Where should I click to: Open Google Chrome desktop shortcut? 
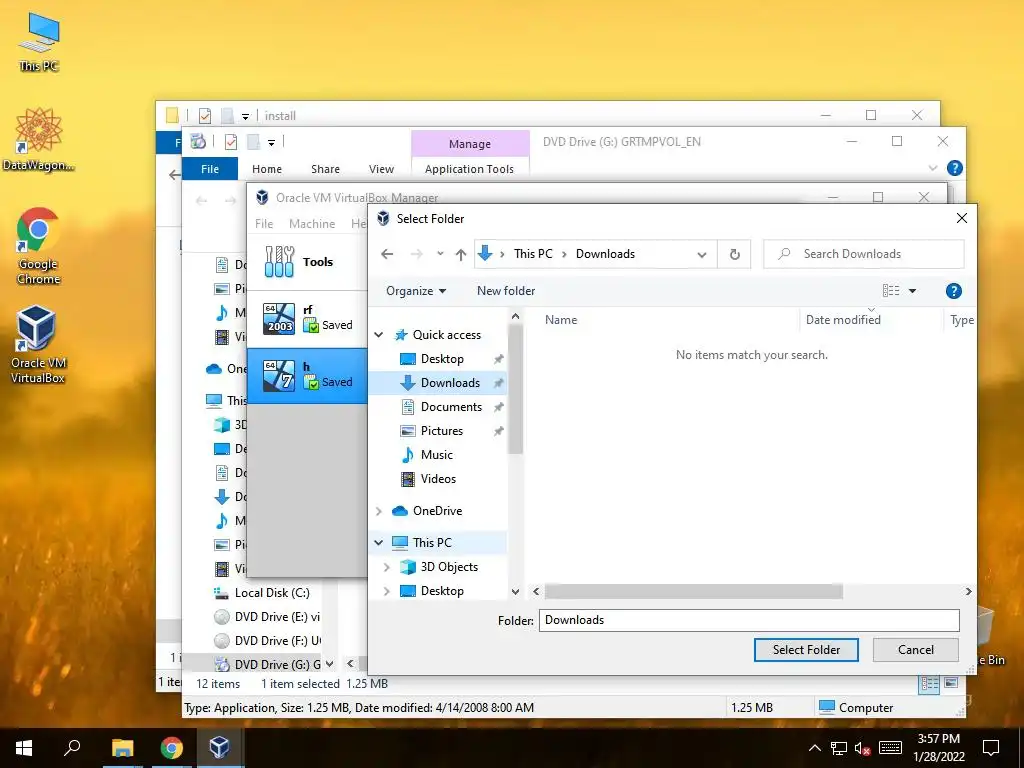[x=39, y=246]
